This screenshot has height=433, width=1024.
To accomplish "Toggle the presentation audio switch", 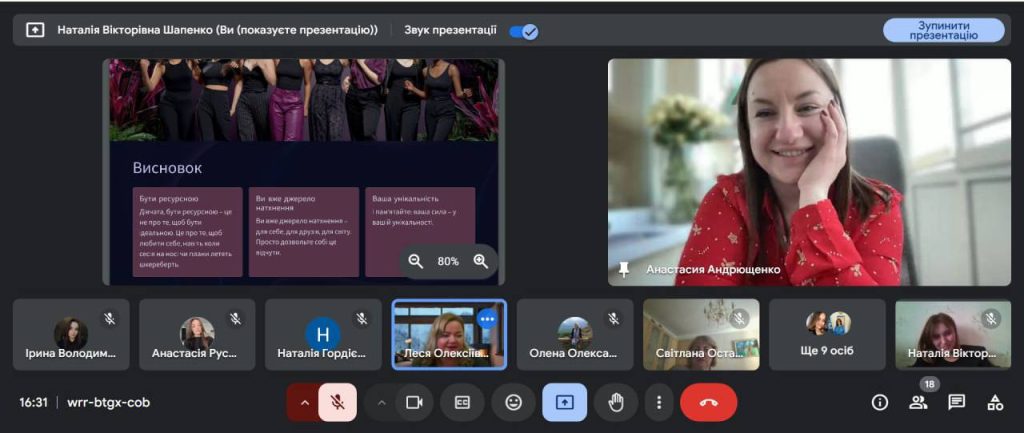I will (x=523, y=31).
